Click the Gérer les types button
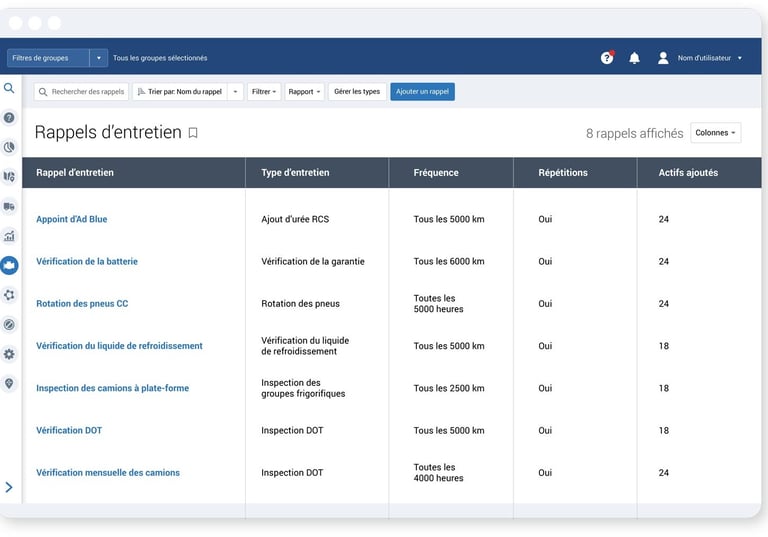 point(357,92)
